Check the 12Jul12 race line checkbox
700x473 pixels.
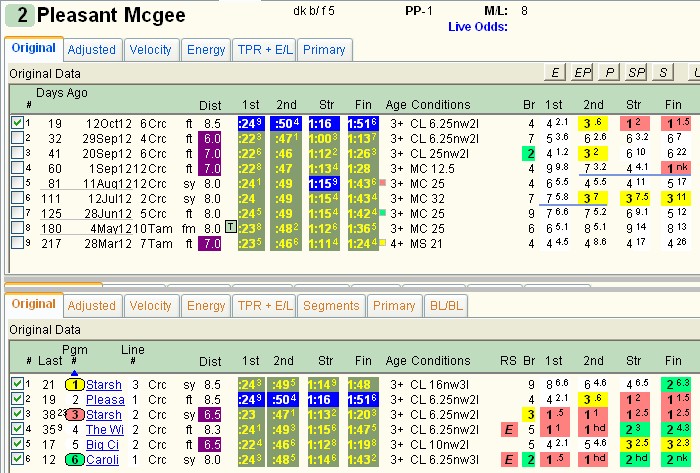(x=17, y=198)
